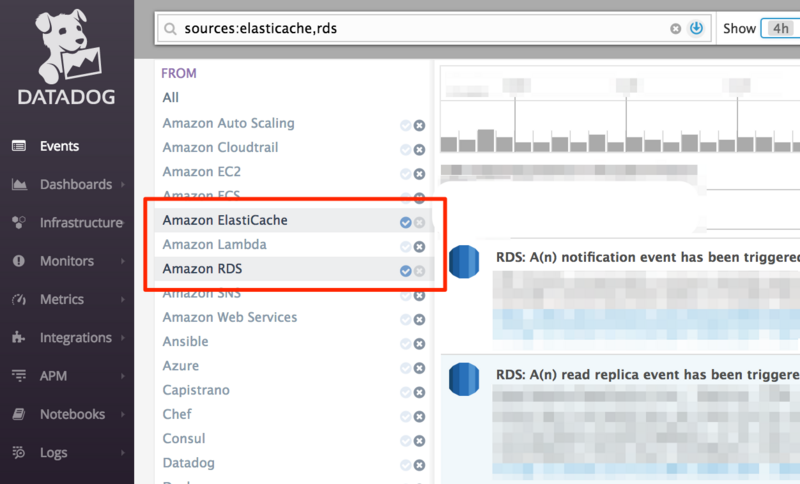Click the Logs sidebar icon
800x484 pixels.
pos(19,452)
